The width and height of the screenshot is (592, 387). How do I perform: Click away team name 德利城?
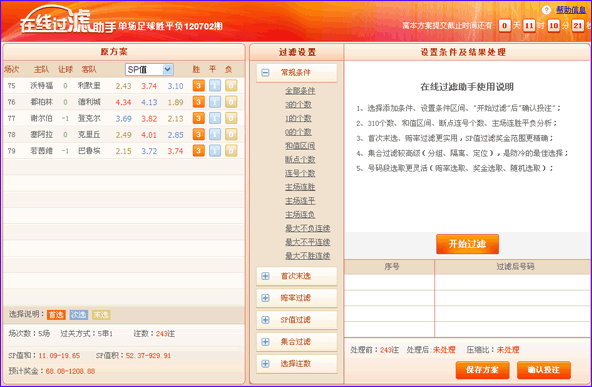click(89, 102)
